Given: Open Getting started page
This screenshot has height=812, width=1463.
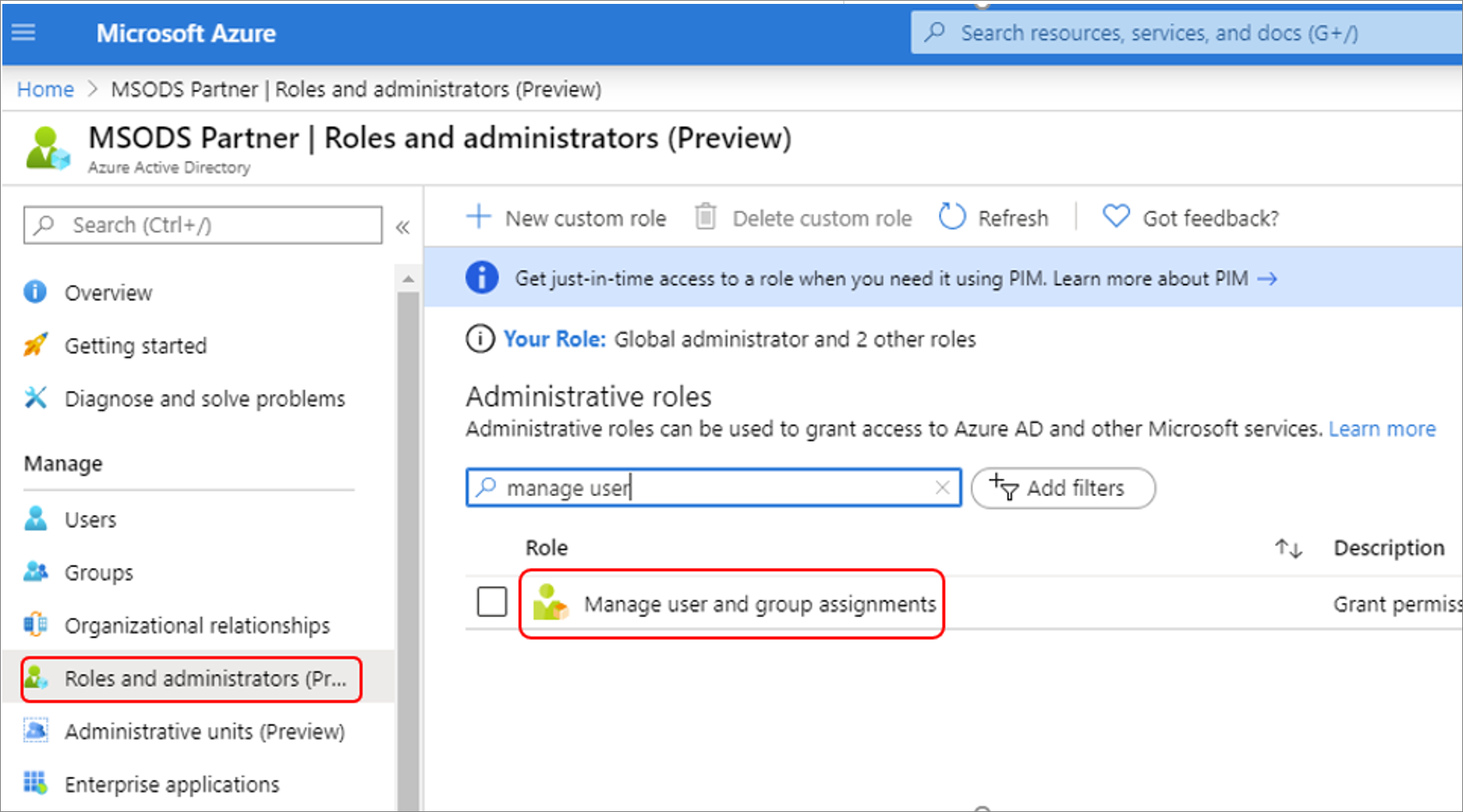Looking at the screenshot, I should coord(136,346).
